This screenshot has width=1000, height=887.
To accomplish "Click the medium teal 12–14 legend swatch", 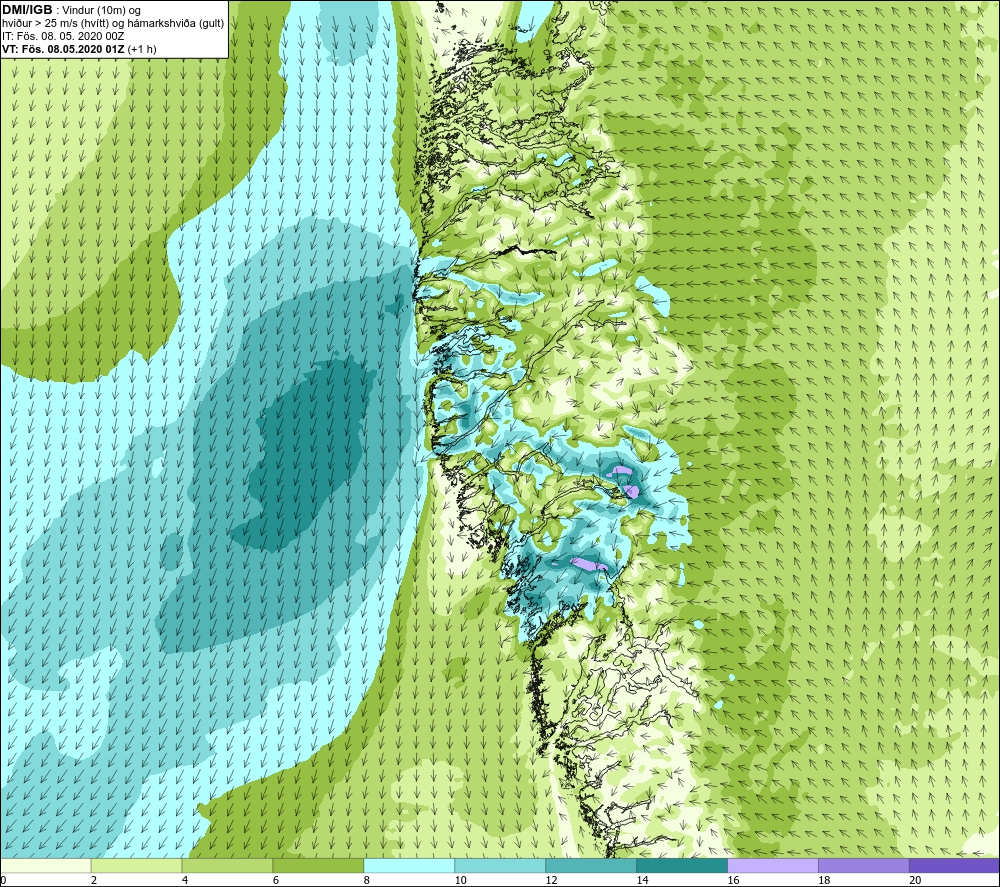I will (x=591, y=866).
